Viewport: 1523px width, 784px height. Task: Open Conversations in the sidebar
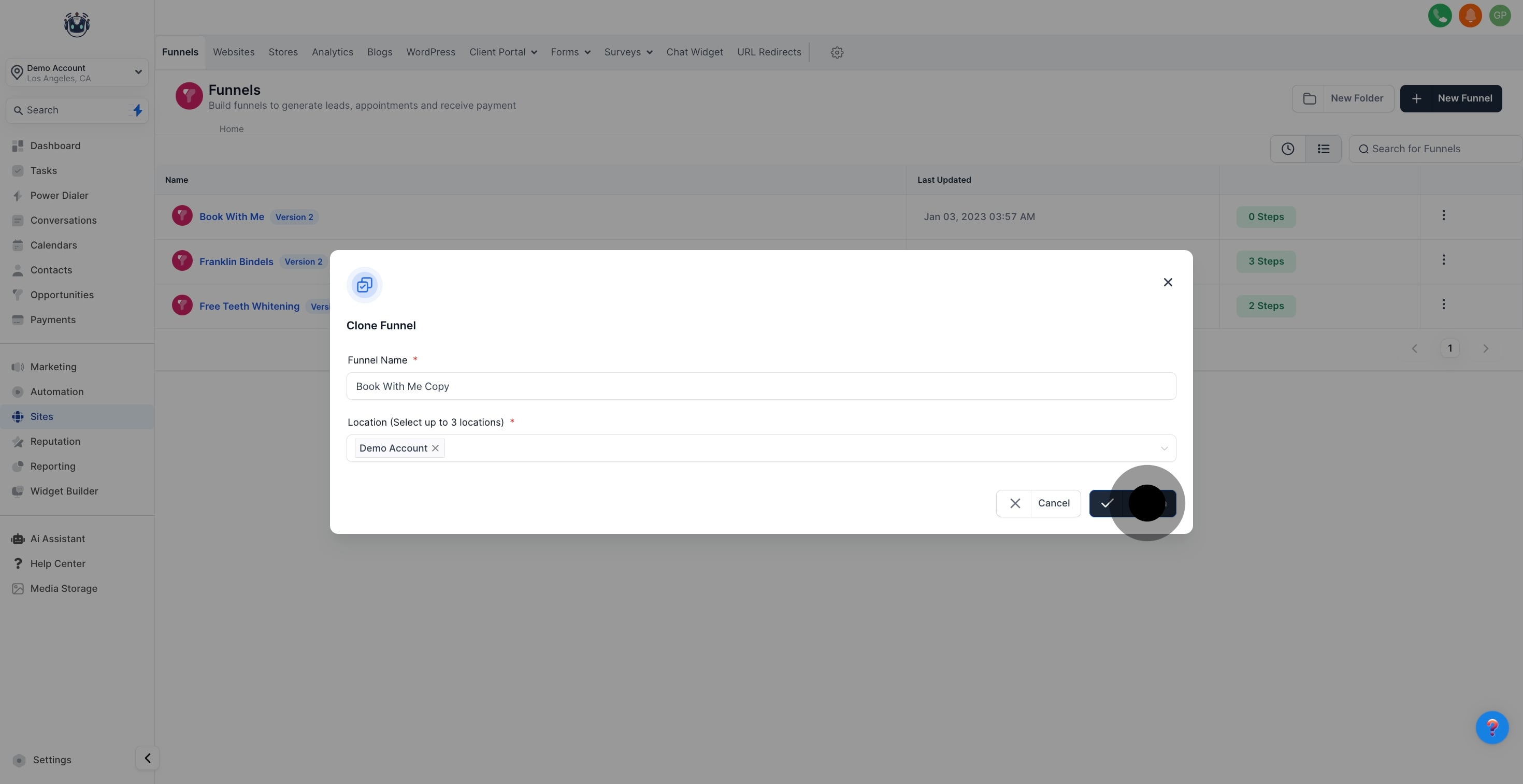pos(63,221)
